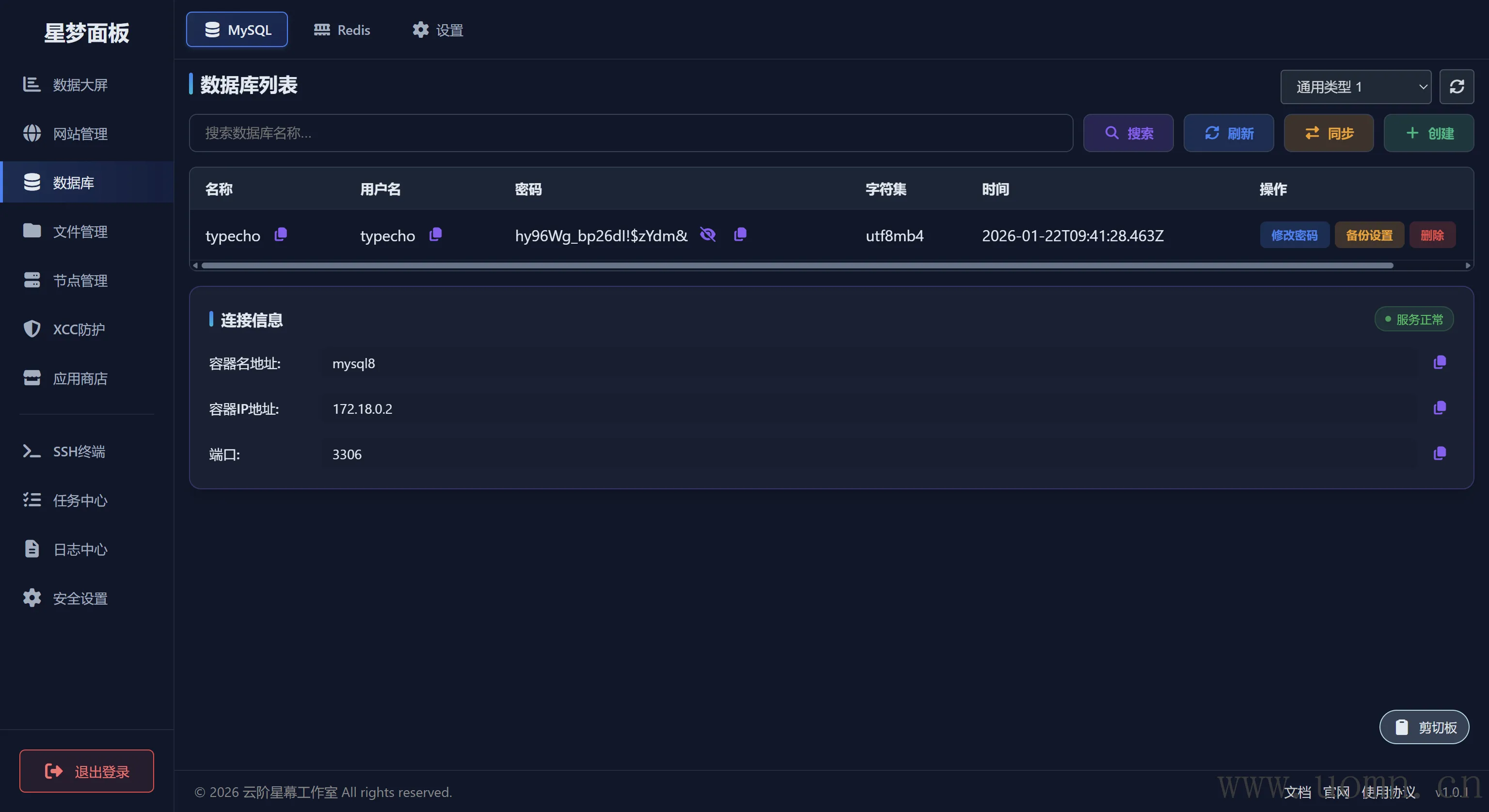
Task: Expand the 通用类型 1 dropdown
Action: pyautogui.click(x=1356, y=87)
